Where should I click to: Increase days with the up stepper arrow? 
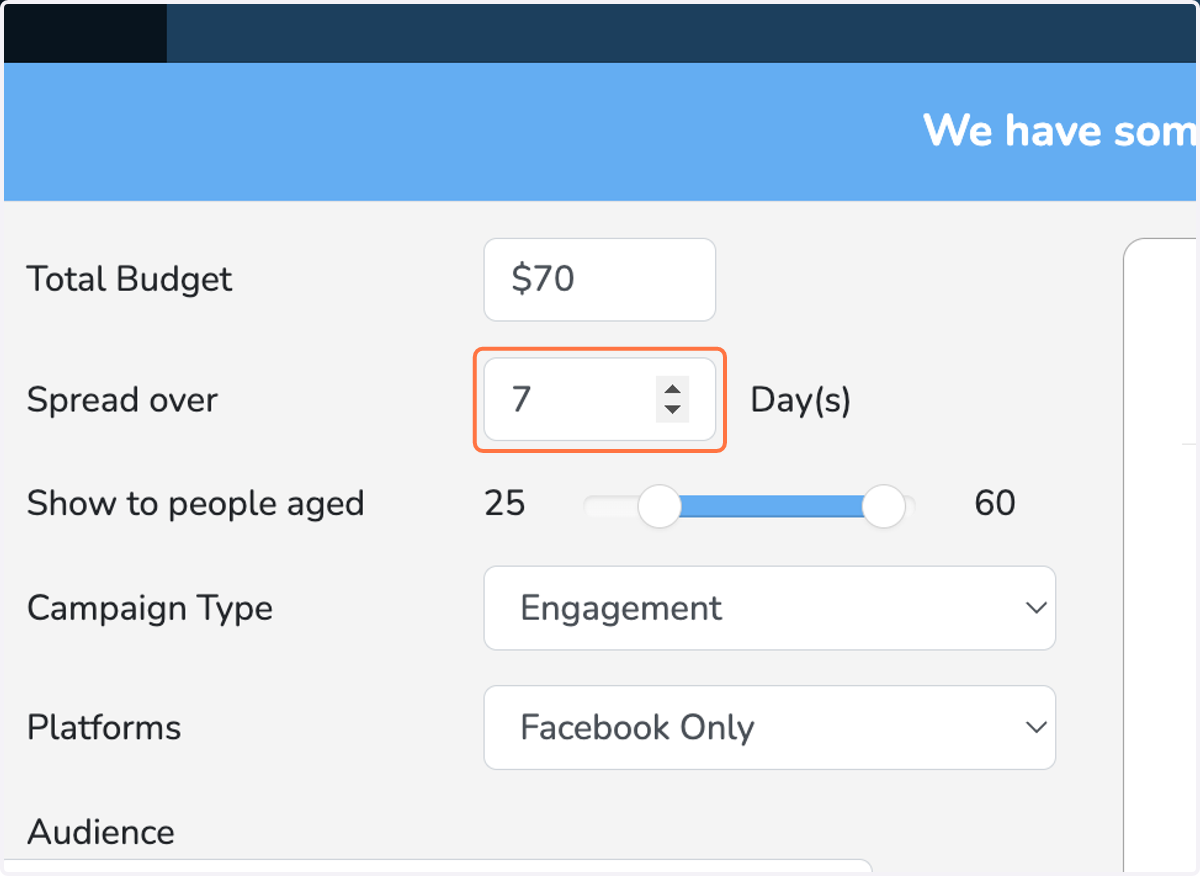tap(672, 390)
